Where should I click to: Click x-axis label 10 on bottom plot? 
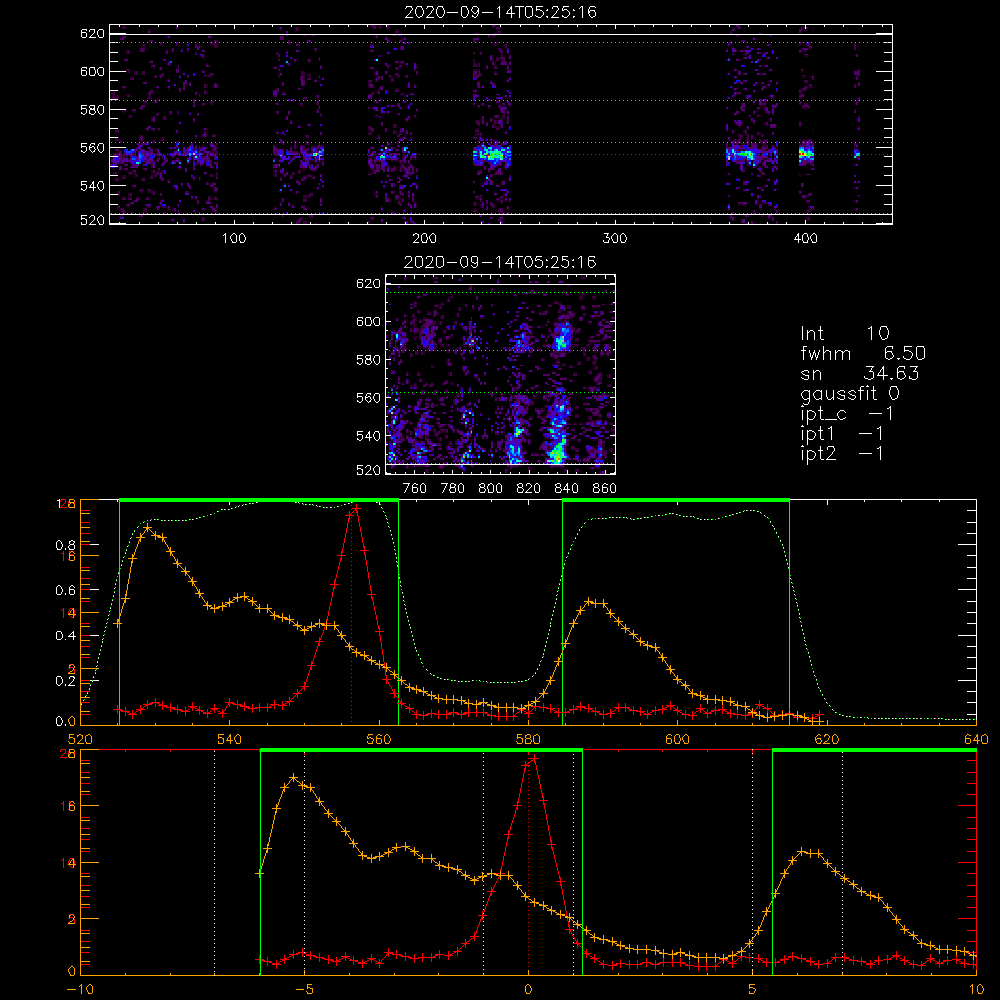tap(976, 990)
